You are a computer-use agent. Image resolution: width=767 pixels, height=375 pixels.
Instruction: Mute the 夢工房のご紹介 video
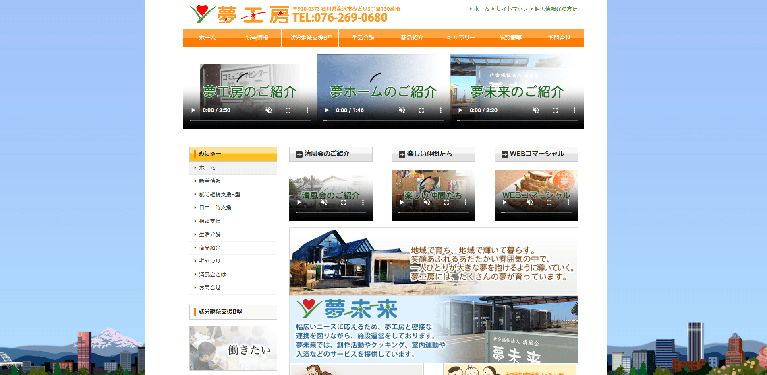[269, 110]
